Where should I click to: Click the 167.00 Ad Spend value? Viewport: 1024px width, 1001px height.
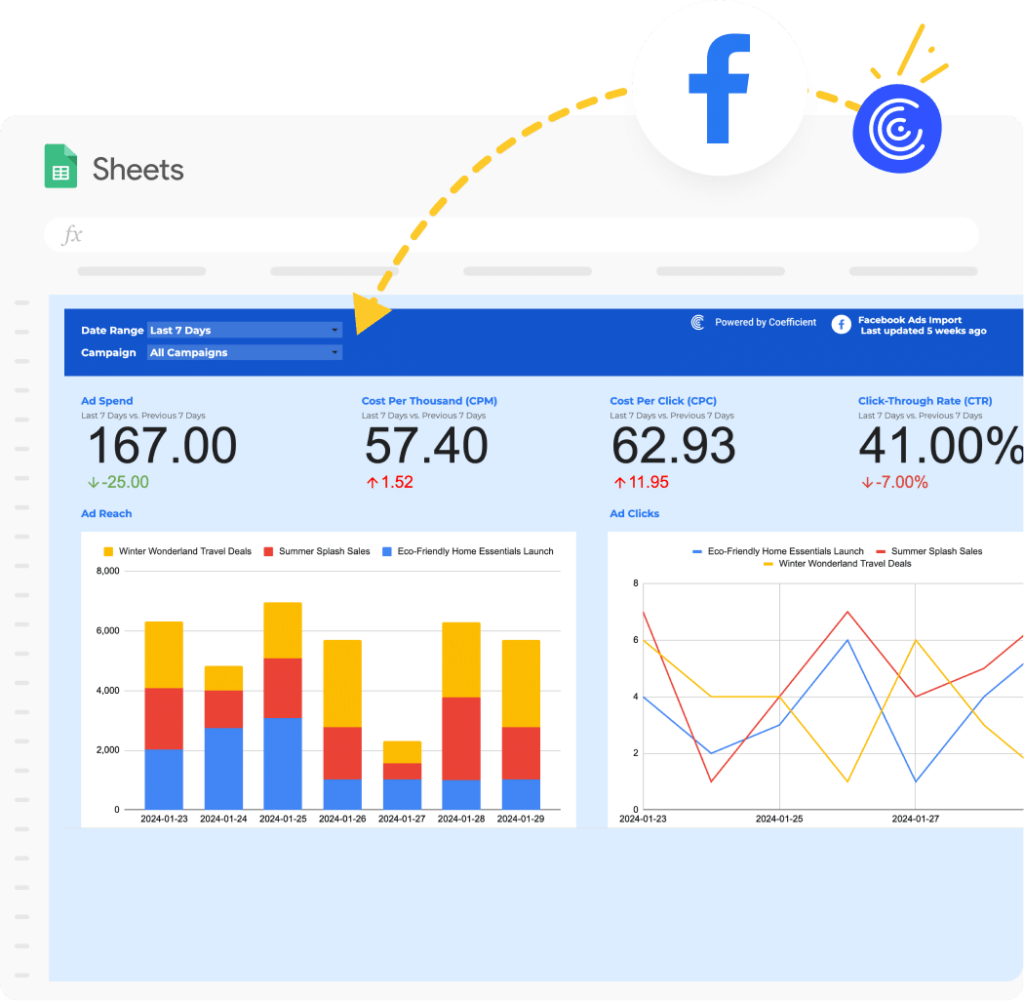click(162, 446)
